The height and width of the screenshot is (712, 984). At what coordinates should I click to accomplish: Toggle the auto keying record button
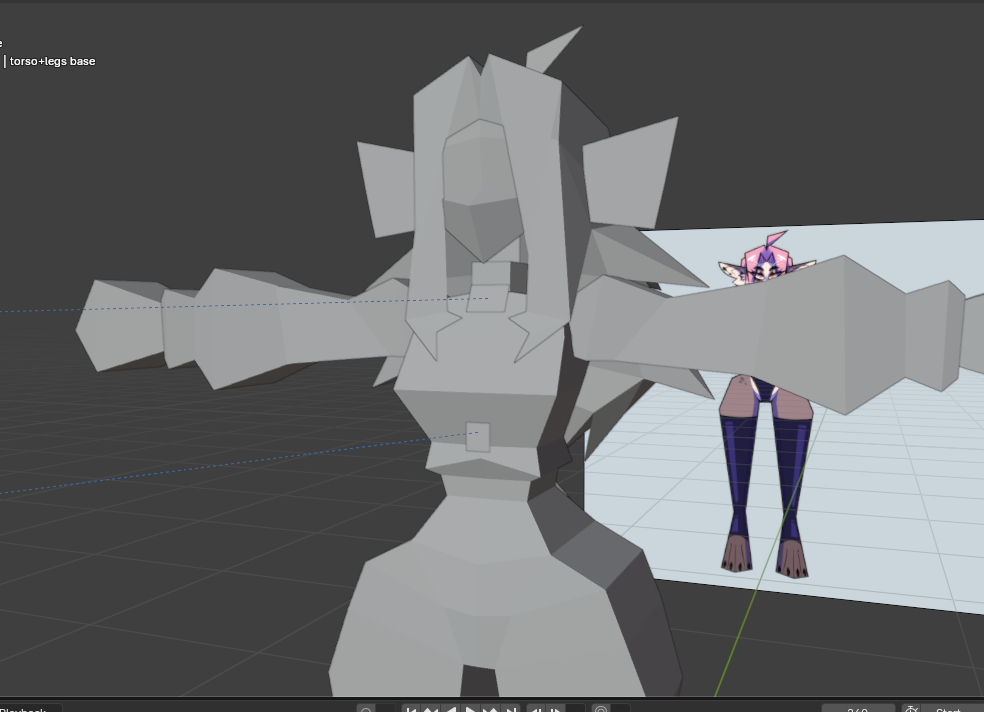[x=366, y=709]
